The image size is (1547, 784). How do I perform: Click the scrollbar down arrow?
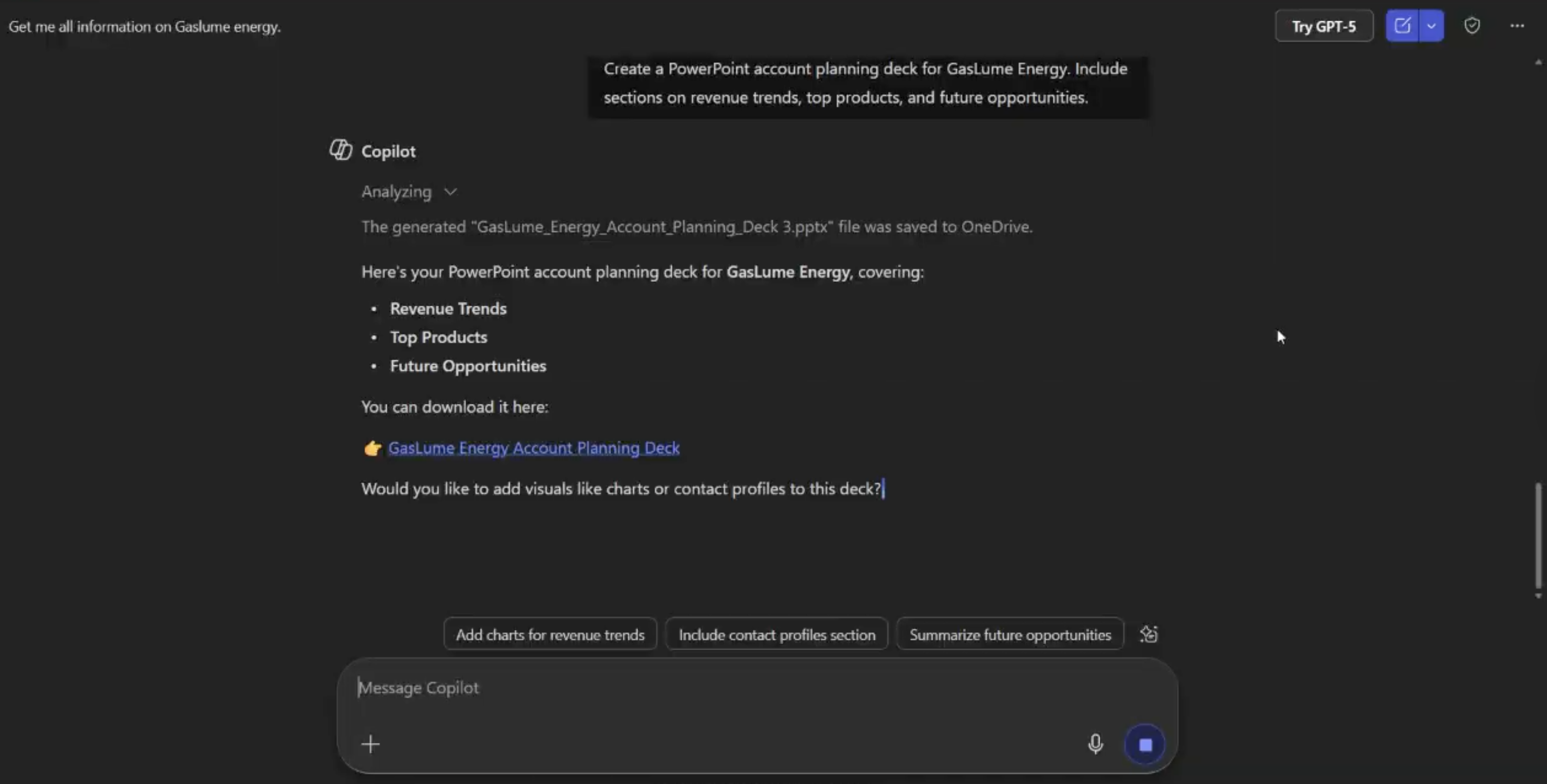(x=1538, y=596)
